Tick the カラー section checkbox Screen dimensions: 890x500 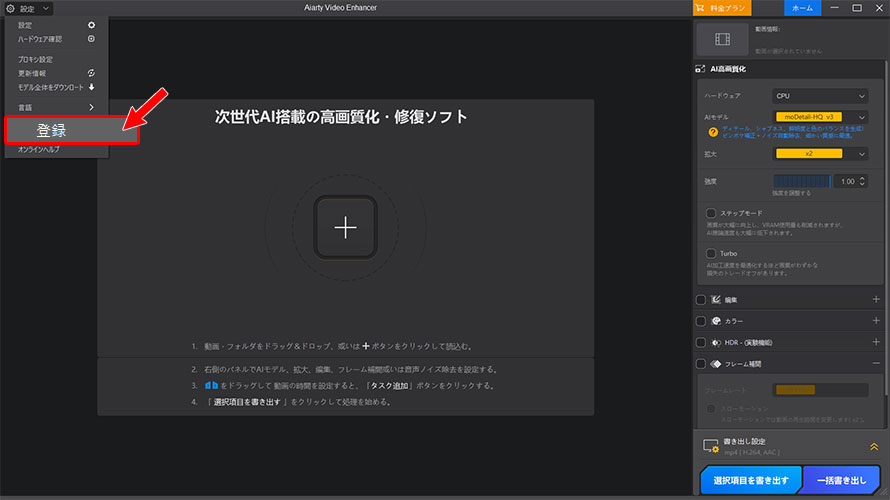701,321
